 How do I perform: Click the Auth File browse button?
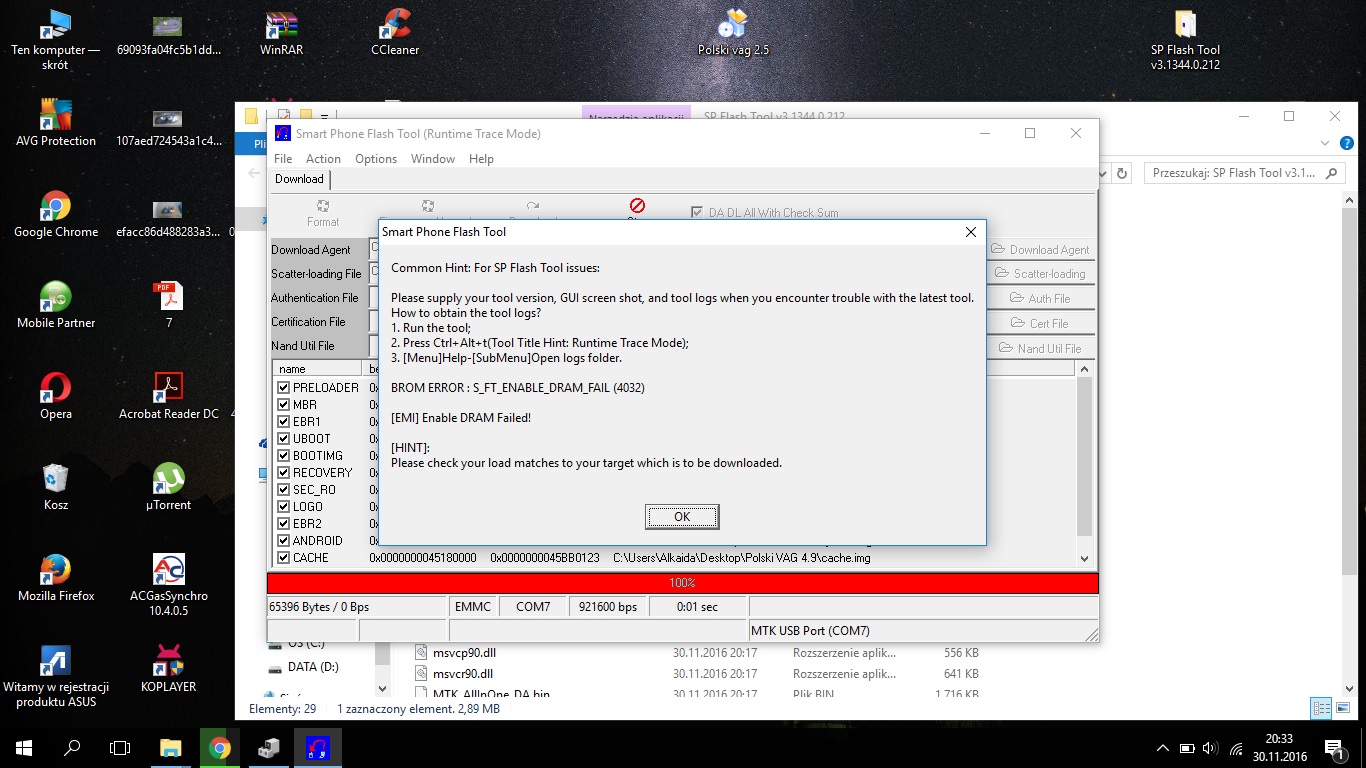coord(1040,298)
